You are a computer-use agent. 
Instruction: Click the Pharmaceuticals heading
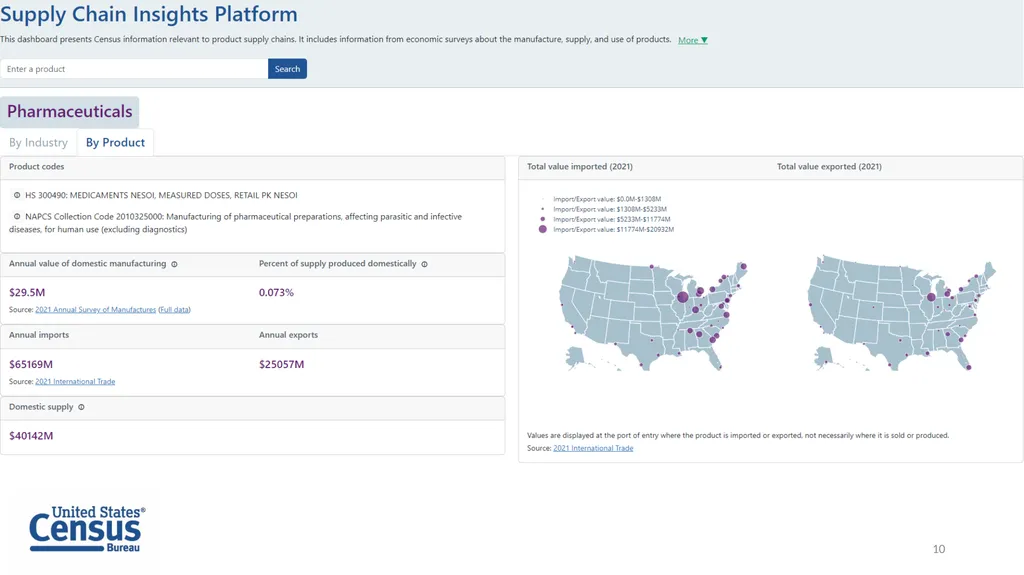click(x=70, y=112)
